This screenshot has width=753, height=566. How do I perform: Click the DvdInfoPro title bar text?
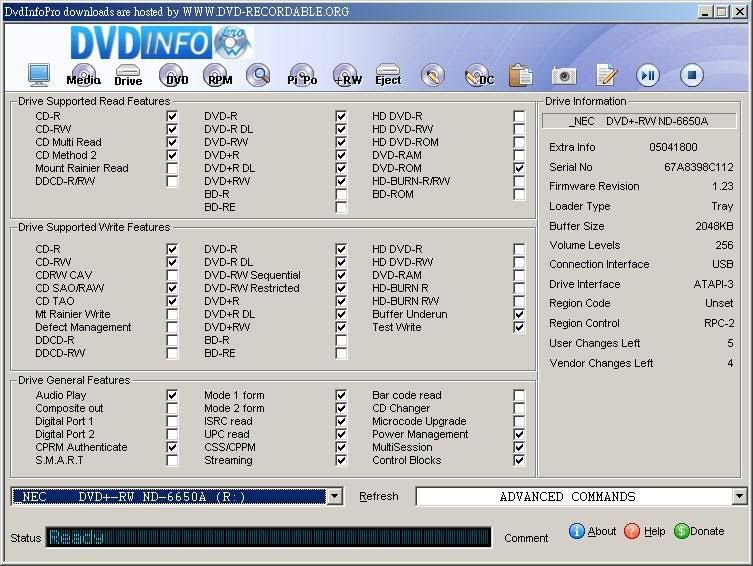point(177,12)
